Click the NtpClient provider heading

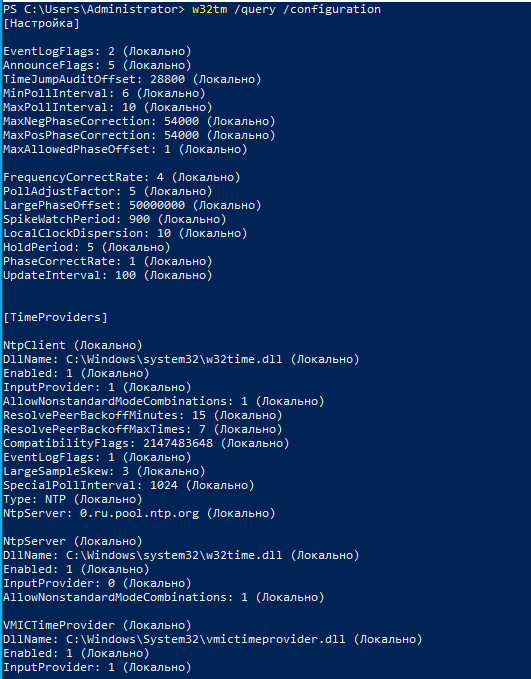pyautogui.click(x=73, y=345)
